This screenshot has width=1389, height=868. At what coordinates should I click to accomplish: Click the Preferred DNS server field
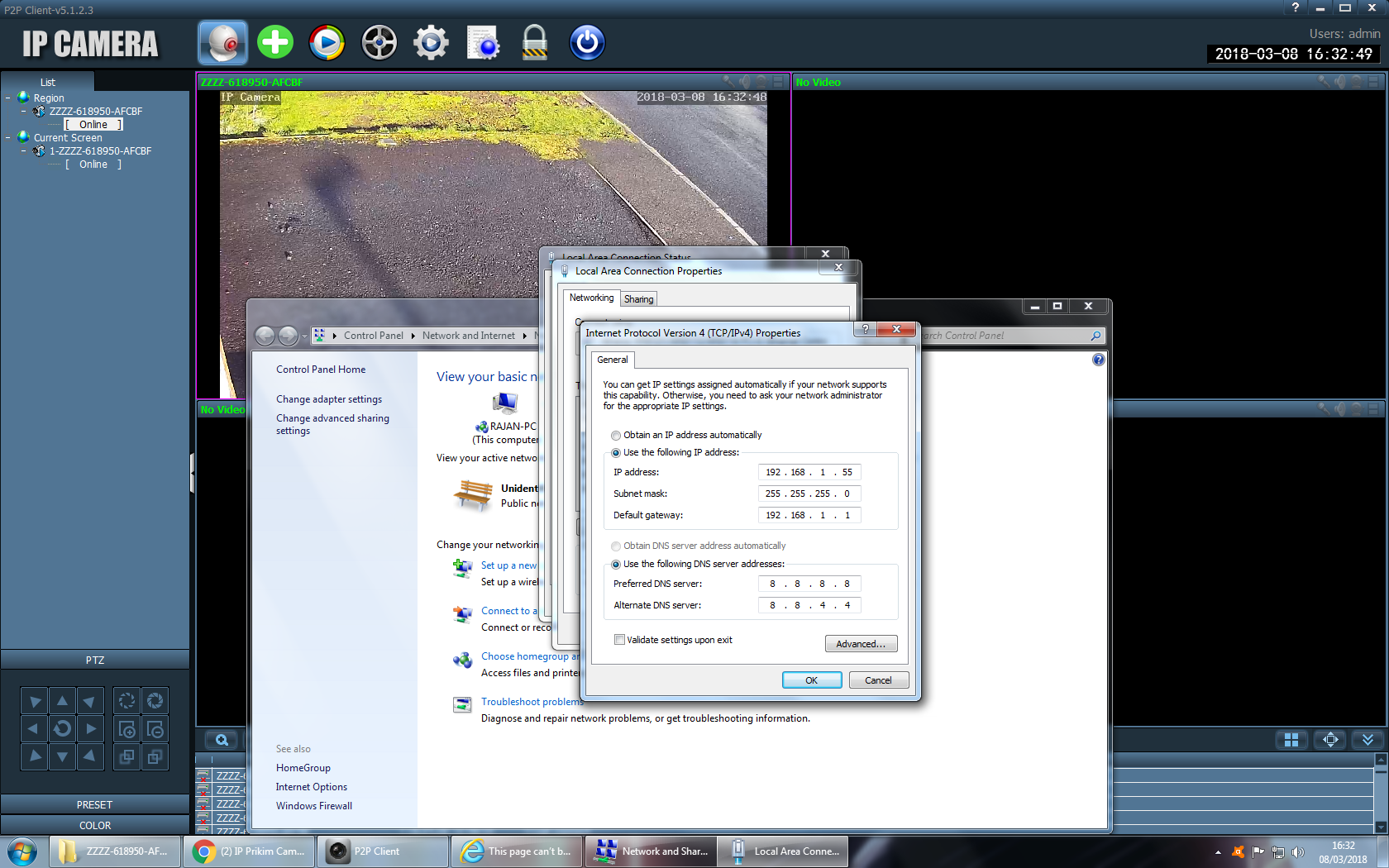[x=809, y=584]
